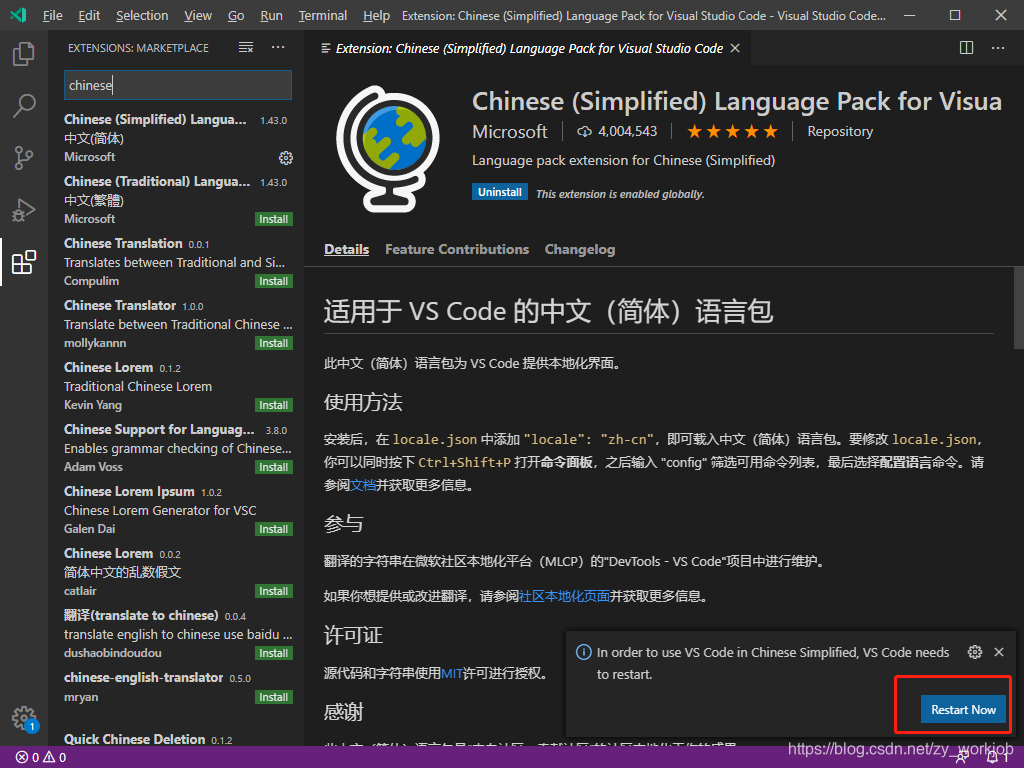This screenshot has height=768, width=1024.
Task: Clear extensions search results icon
Action: [246, 47]
